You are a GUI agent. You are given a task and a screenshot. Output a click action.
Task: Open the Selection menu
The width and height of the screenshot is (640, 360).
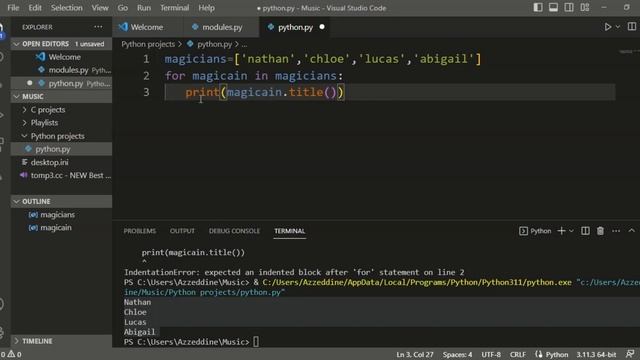coord(67,8)
